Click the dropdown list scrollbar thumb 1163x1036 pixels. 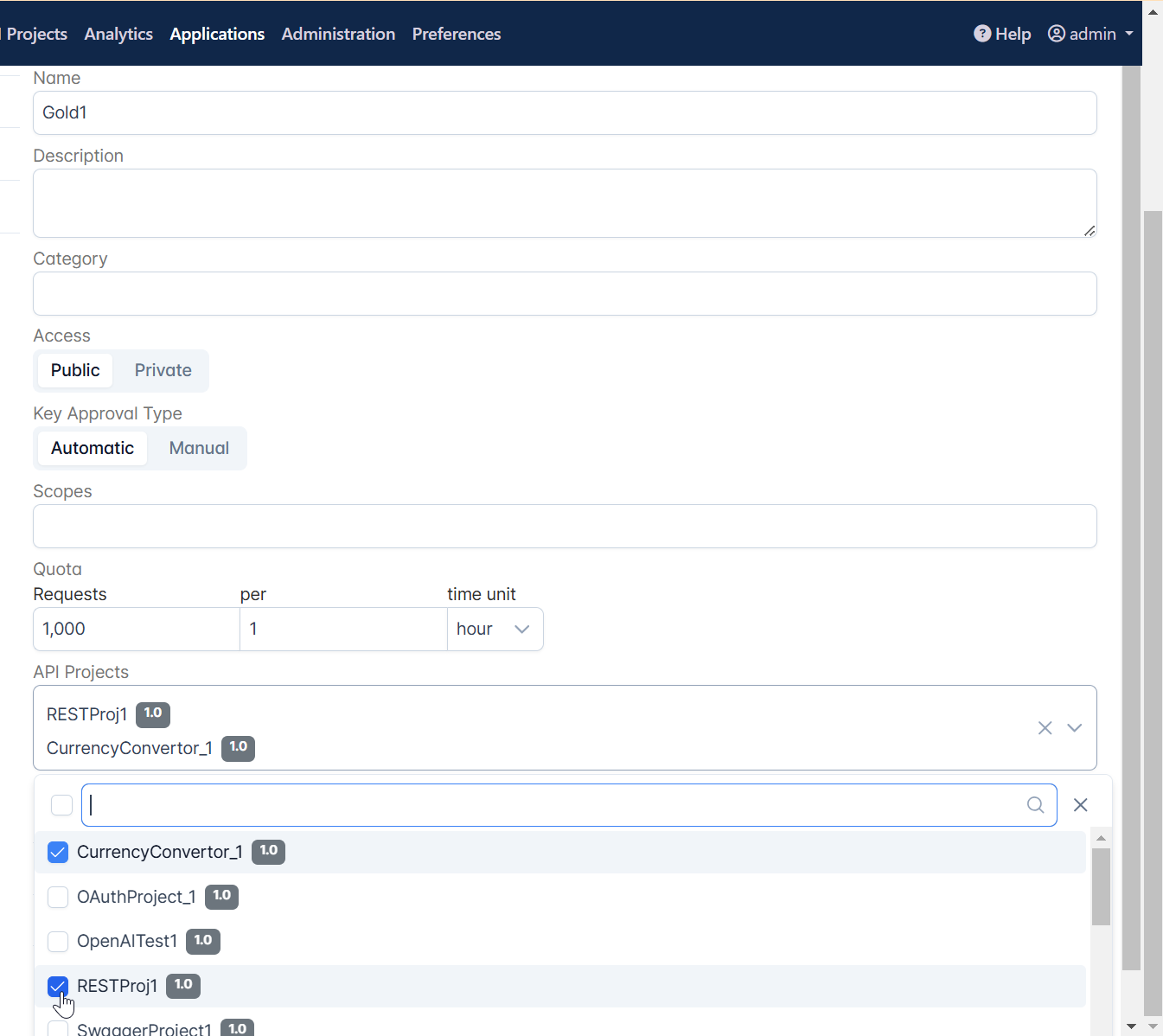point(1101,886)
